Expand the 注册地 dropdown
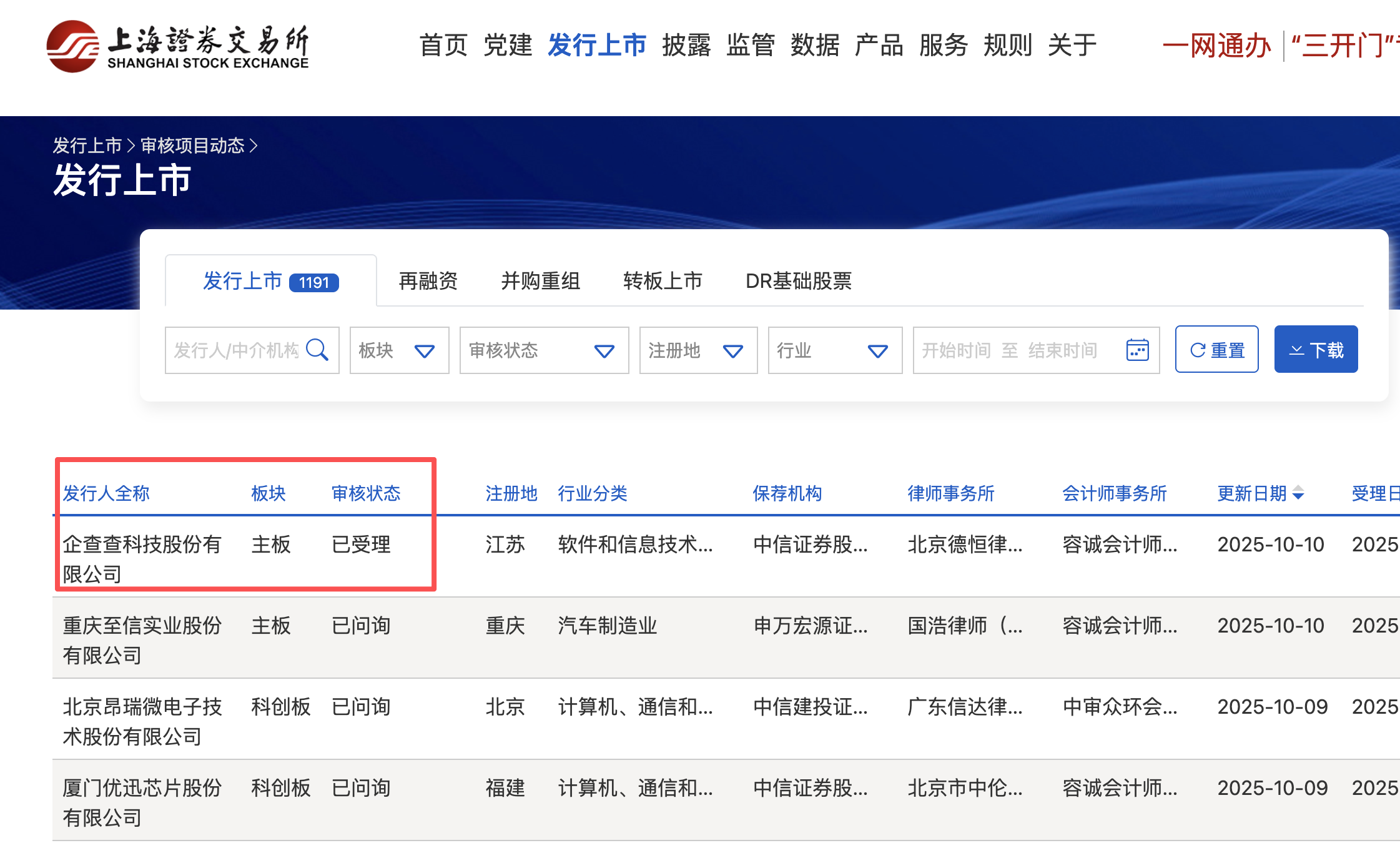This screenshot has width=1400, height=848. click(x=698, y=350)
